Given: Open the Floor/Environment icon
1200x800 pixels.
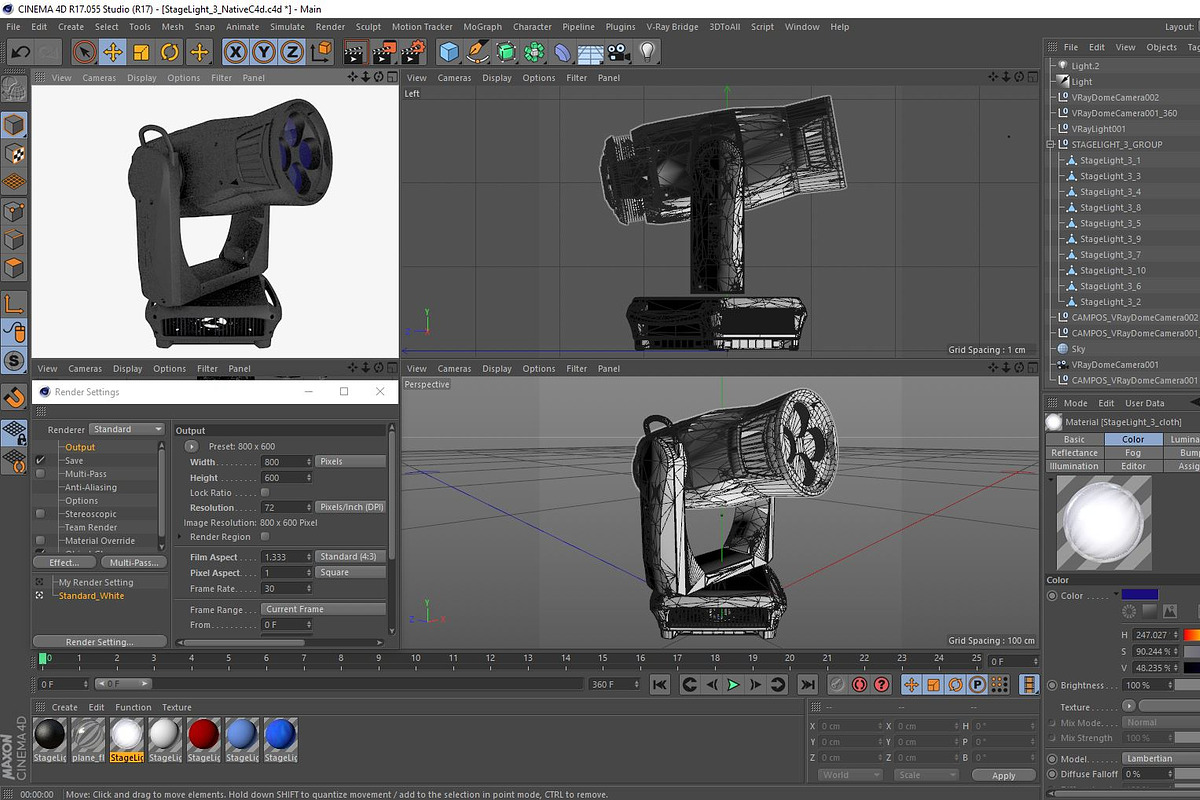Looking at the screenshot, I should tap(591, 51).
